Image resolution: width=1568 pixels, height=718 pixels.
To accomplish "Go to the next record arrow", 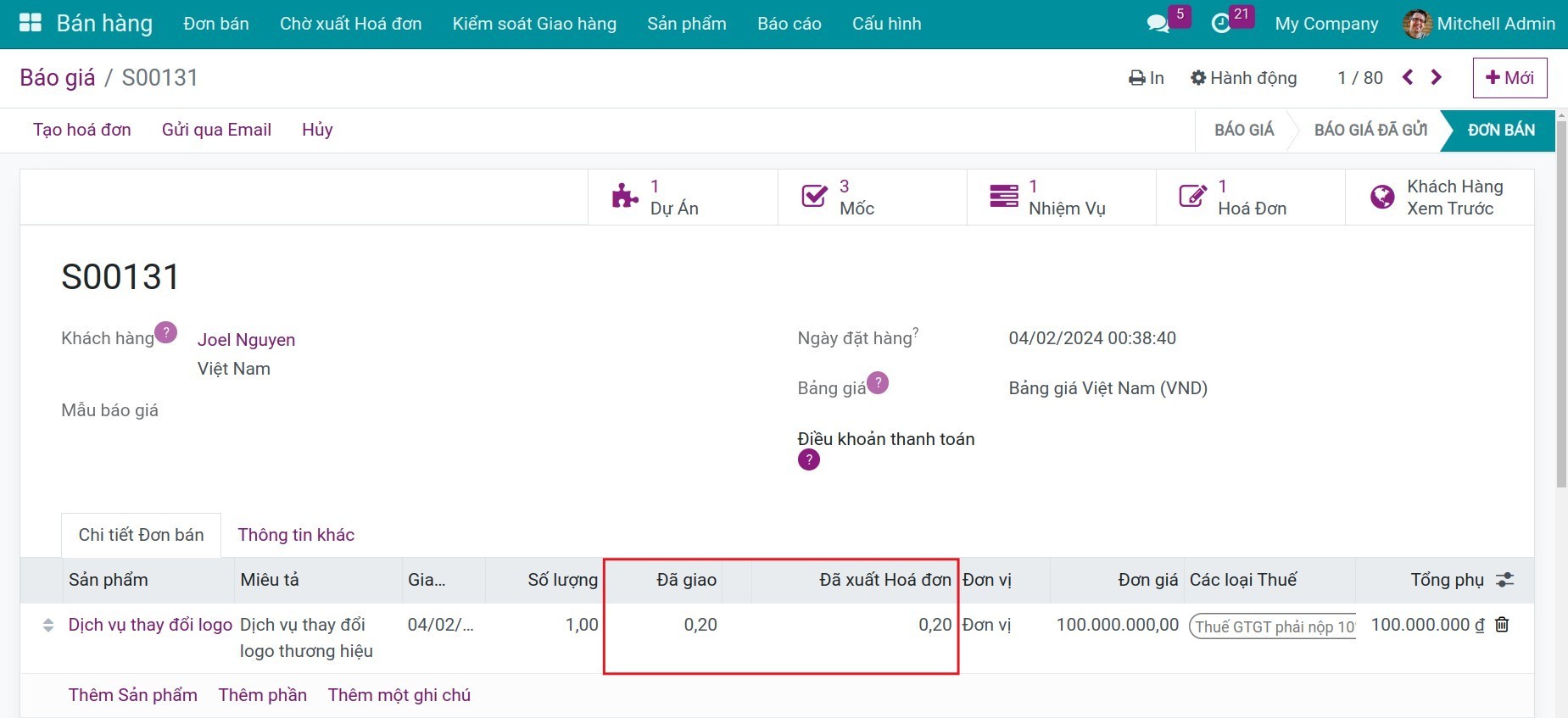I will (1436, 77).
